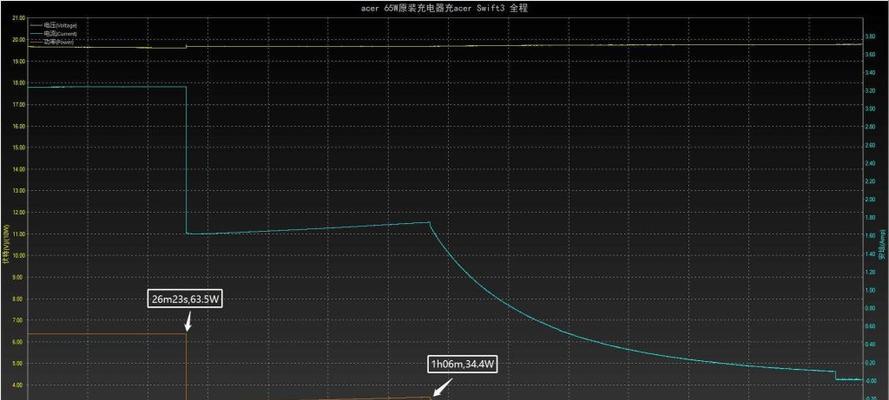Click the left axis value 4.00
The width and height of the screenshot is (889, 400).
coord(20,385)
